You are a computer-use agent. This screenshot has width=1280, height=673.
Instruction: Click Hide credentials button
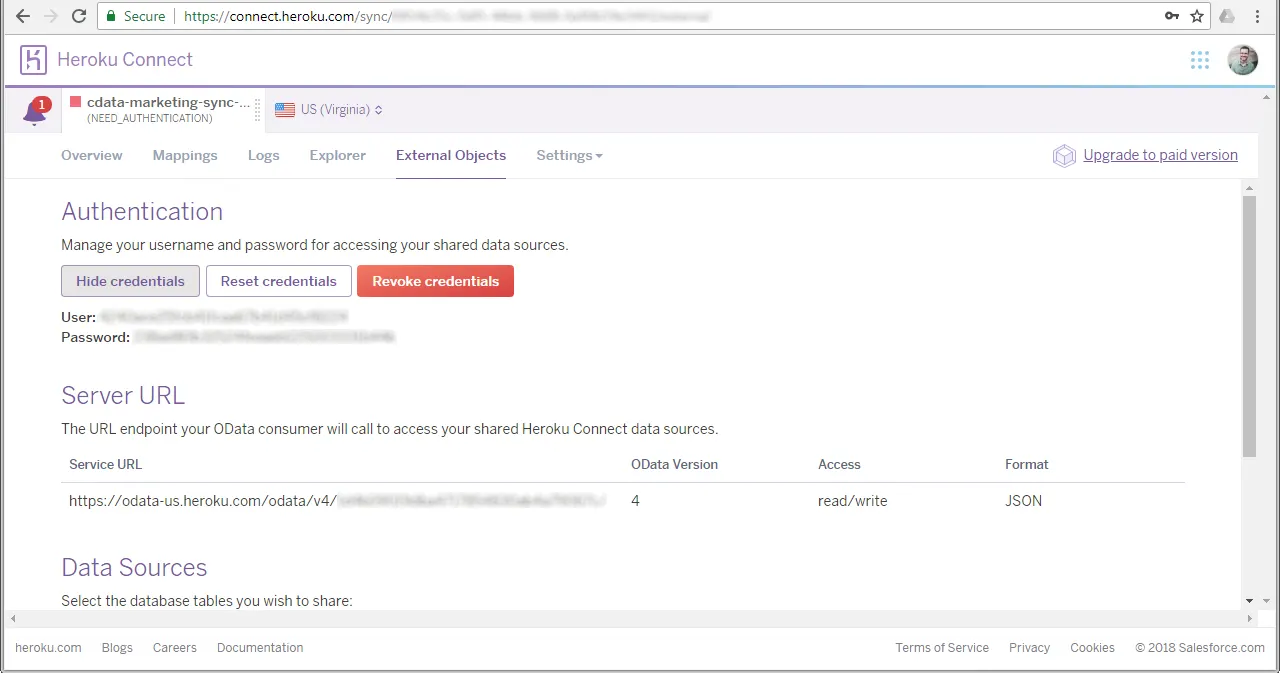[x=130, y=281]
